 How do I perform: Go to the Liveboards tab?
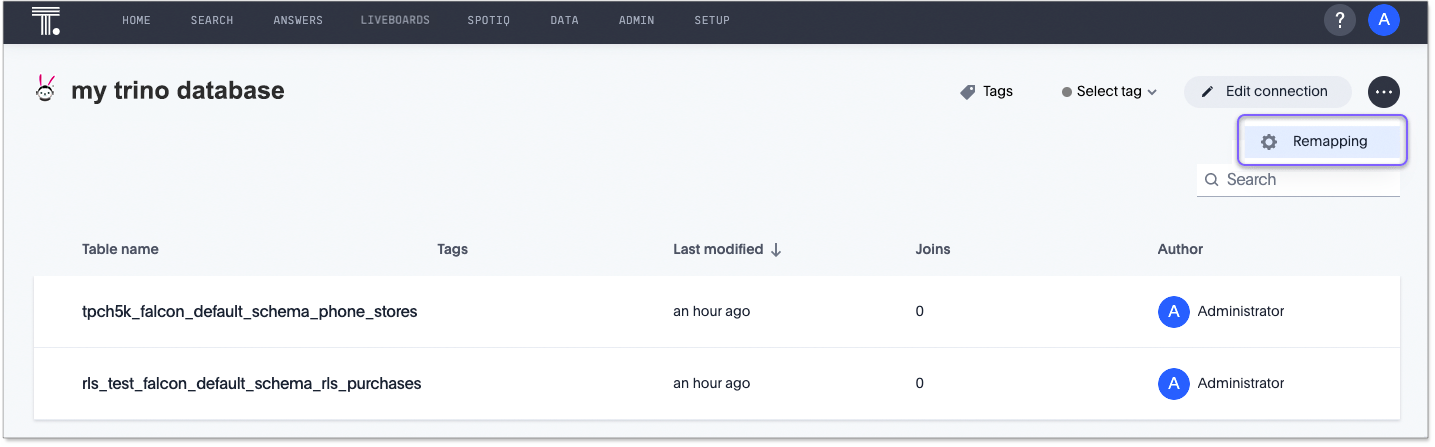point(395,21)
